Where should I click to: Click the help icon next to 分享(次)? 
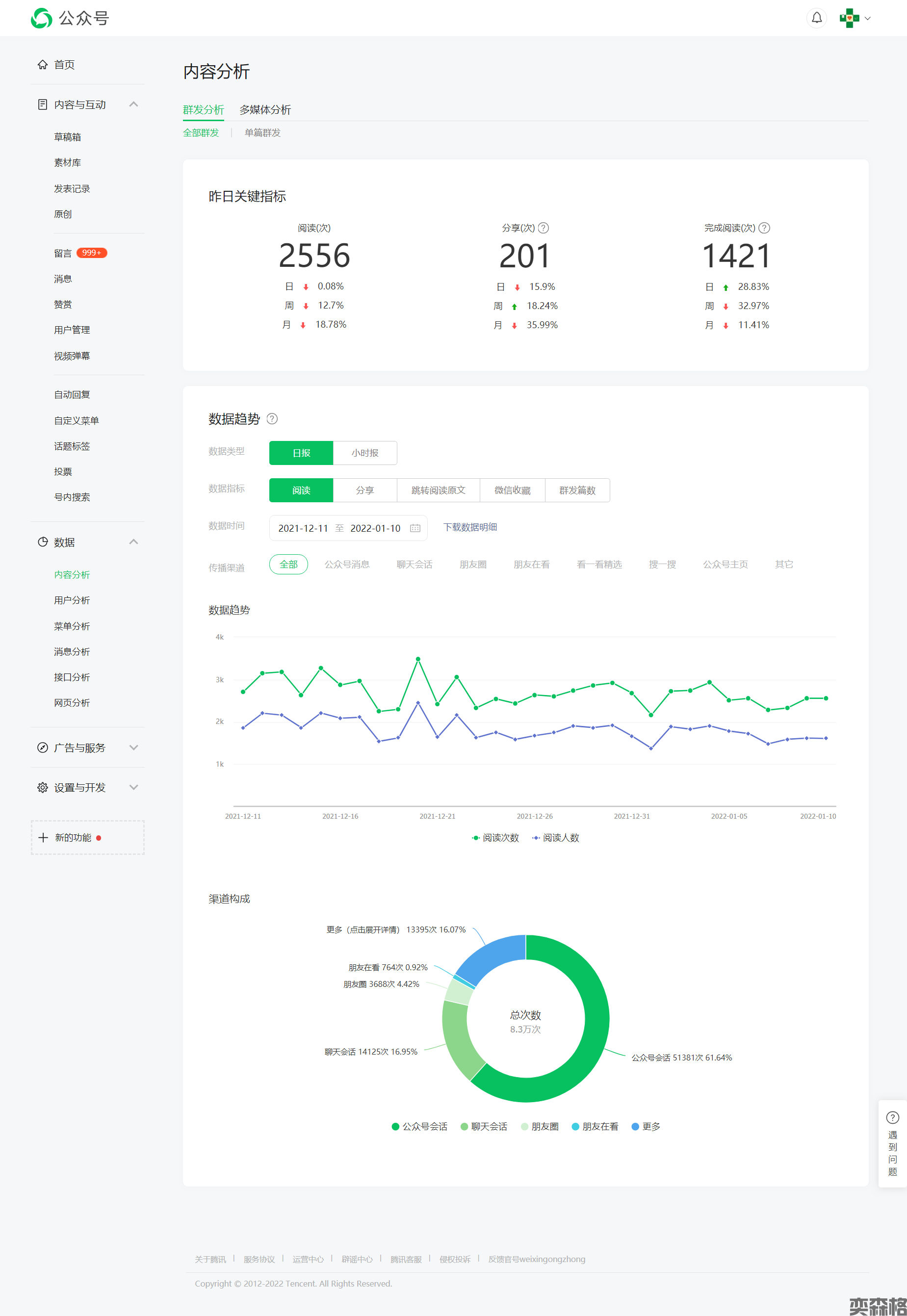(x=544, y=228)
